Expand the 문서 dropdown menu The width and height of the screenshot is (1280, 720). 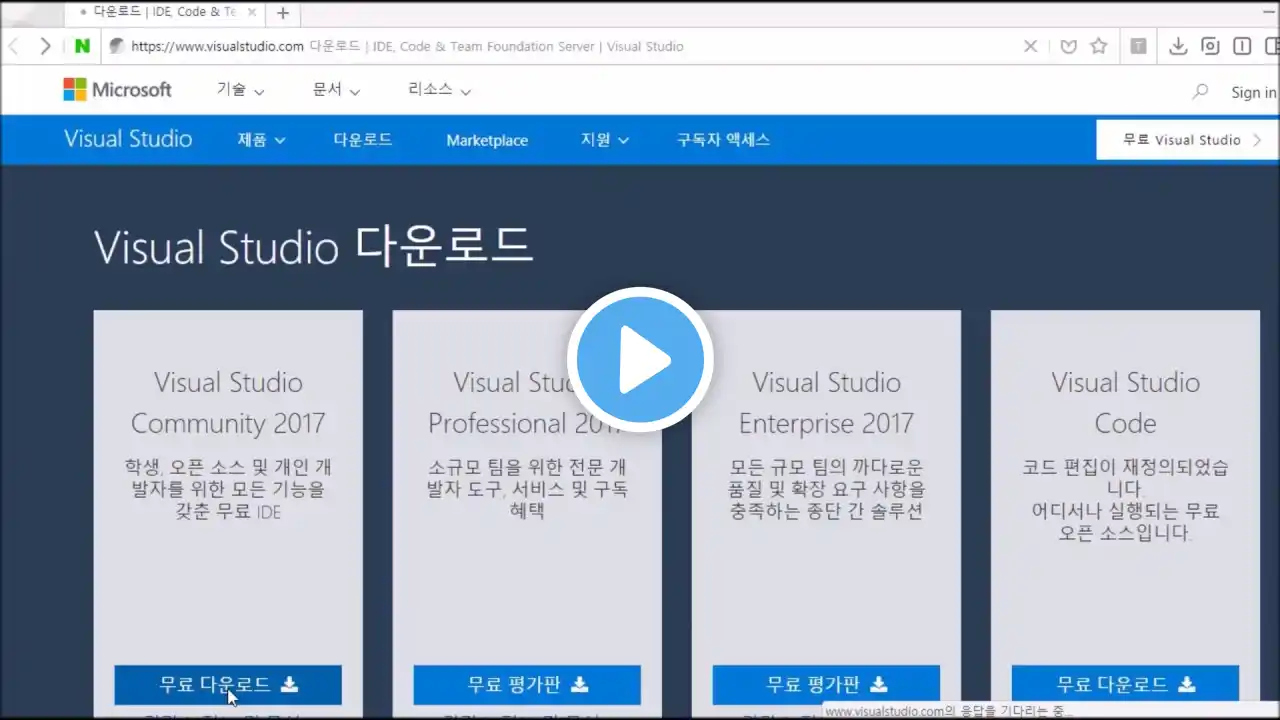point(336,90)
